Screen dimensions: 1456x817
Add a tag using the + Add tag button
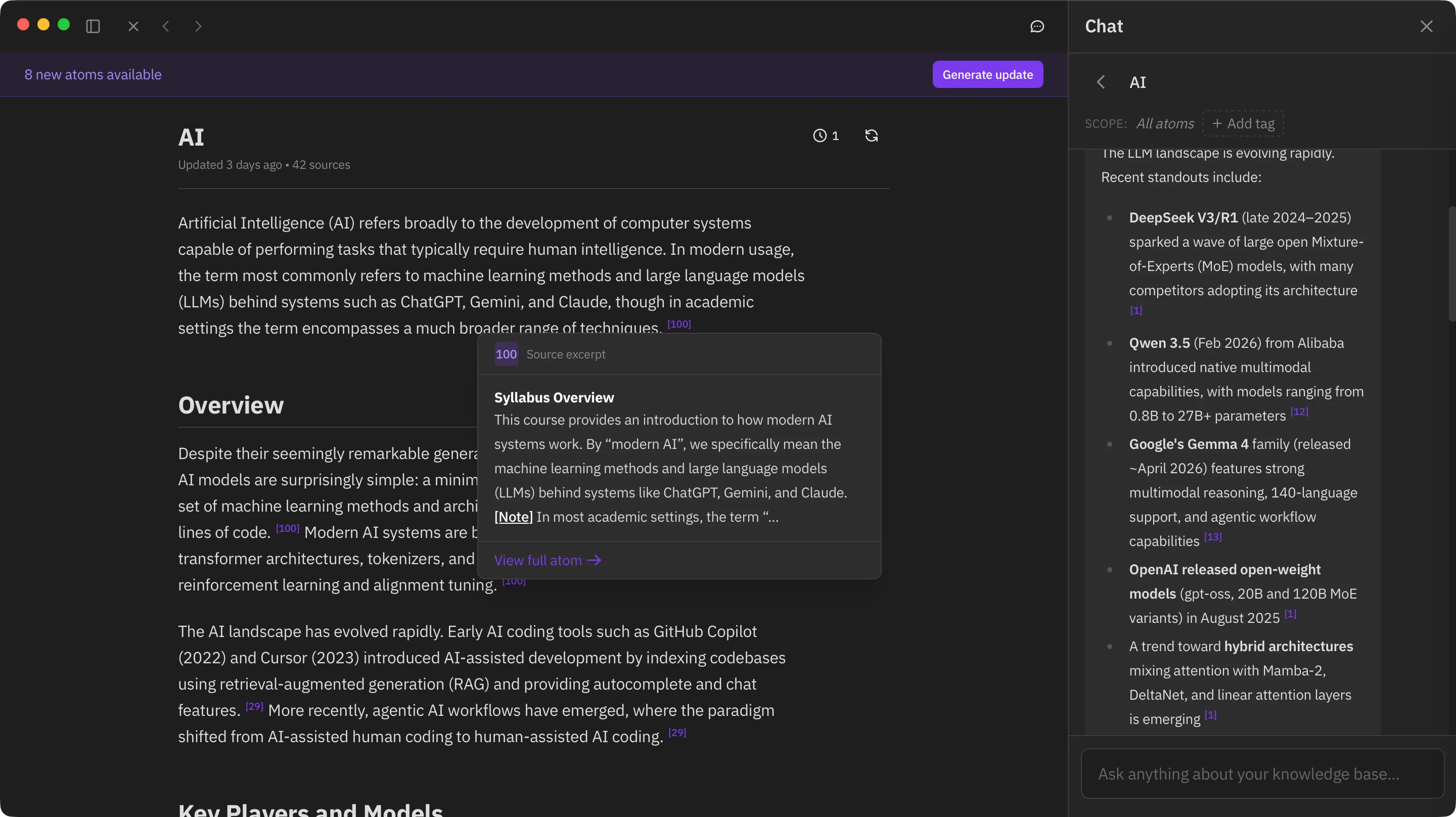click(1243, 123)
